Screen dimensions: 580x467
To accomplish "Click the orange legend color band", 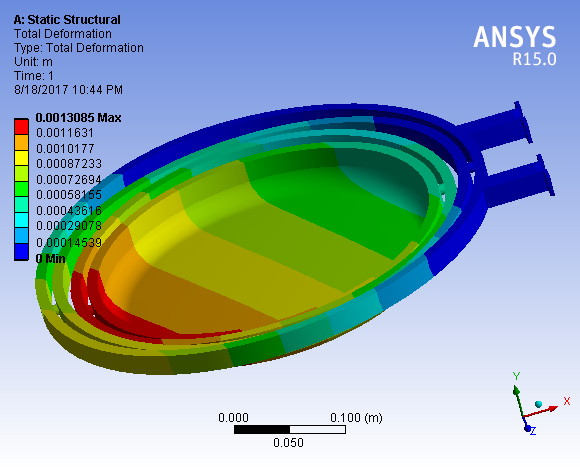I will [21, 142].
